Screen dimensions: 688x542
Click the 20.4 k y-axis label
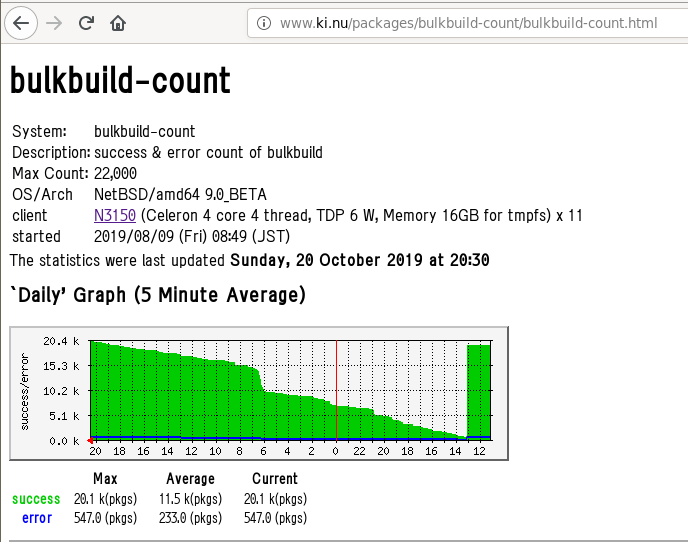tap(61, 341)
